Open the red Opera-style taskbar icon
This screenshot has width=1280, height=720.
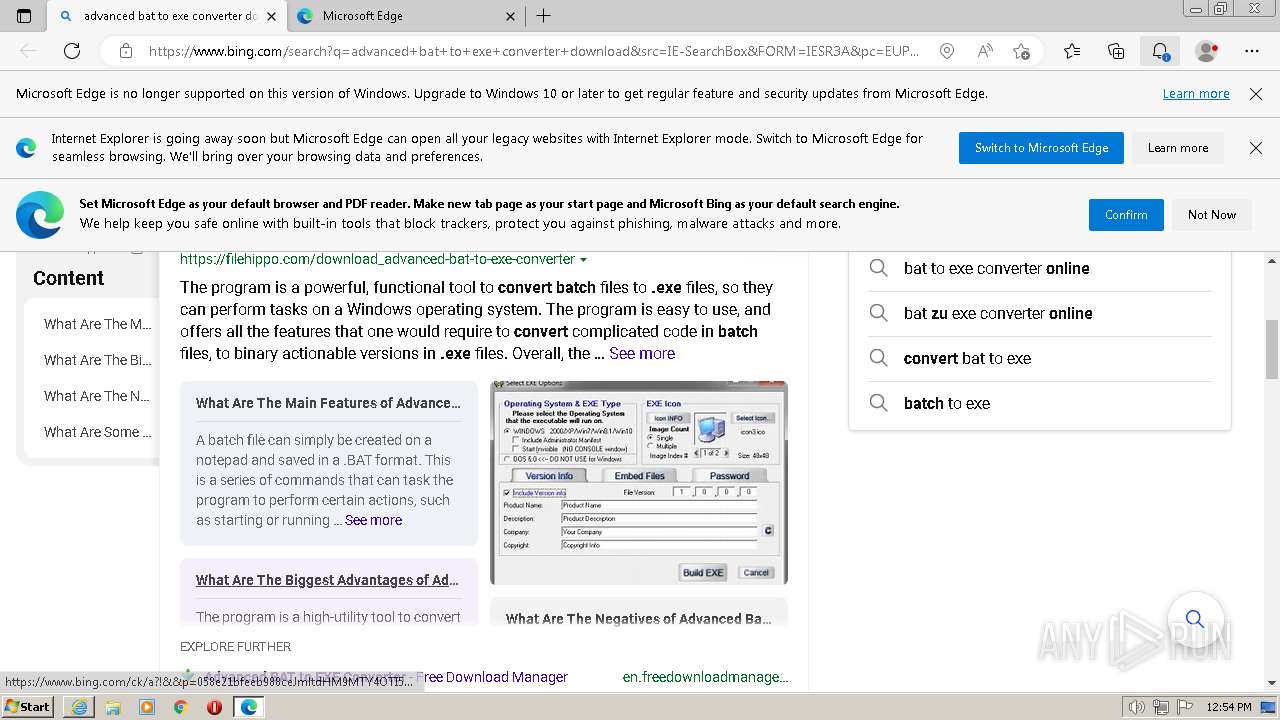coord(214,707)
